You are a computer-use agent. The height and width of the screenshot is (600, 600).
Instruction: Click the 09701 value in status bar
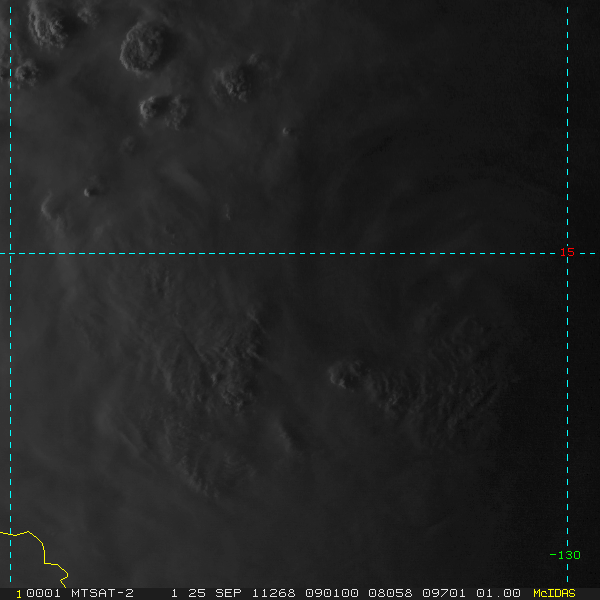[x=444, y=593]
